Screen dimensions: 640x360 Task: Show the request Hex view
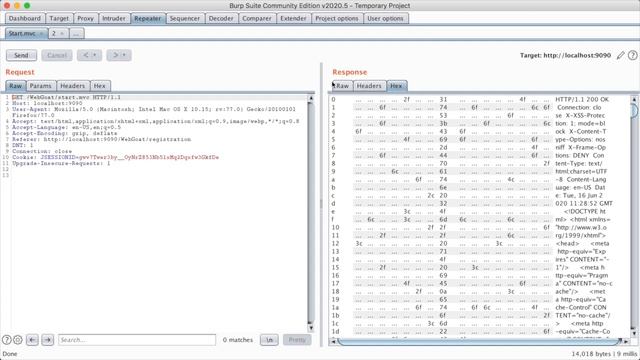100,86
